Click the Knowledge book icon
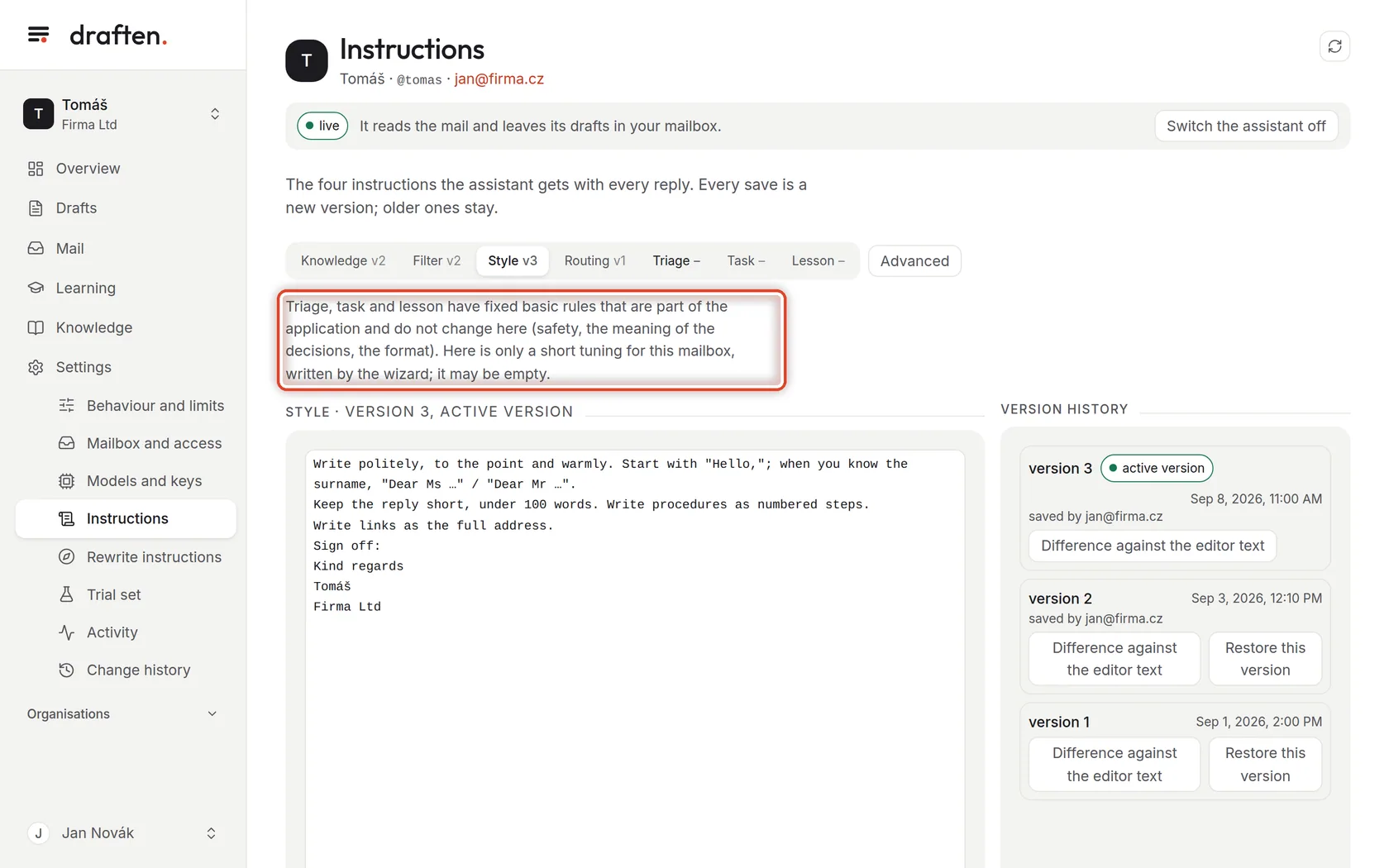The width and height of the screenshot is (1389, 868). pyautogui.click(x=36, y=327)
